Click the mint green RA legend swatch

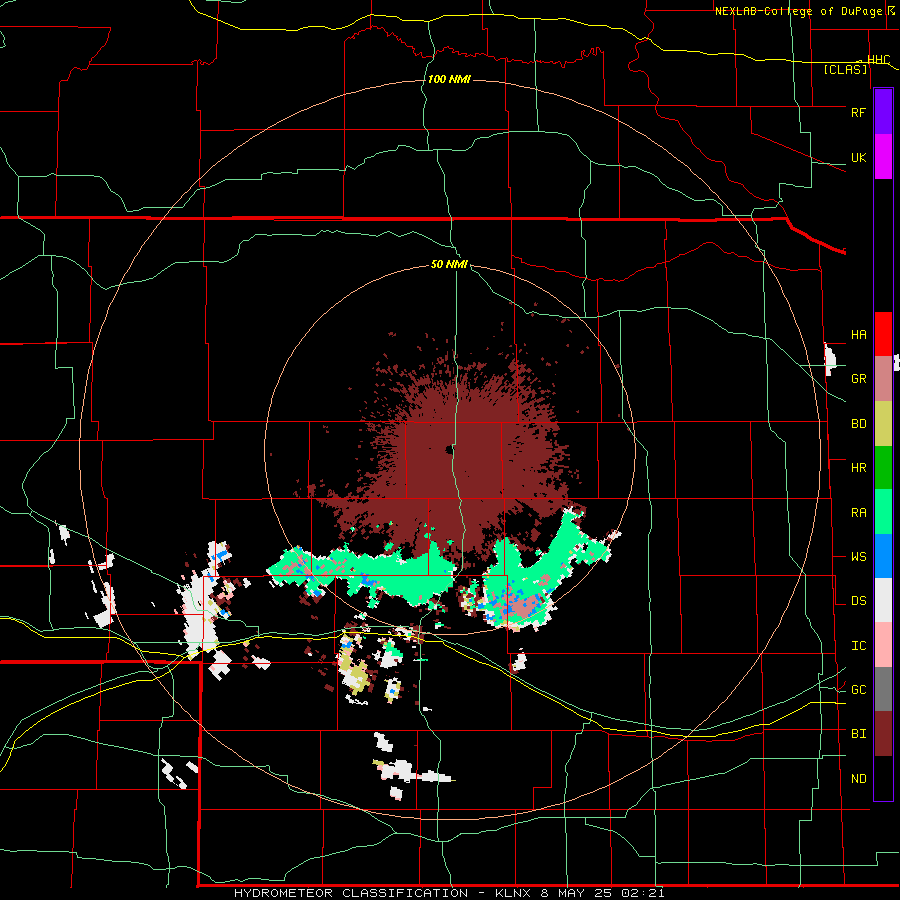tap(883, 512)
